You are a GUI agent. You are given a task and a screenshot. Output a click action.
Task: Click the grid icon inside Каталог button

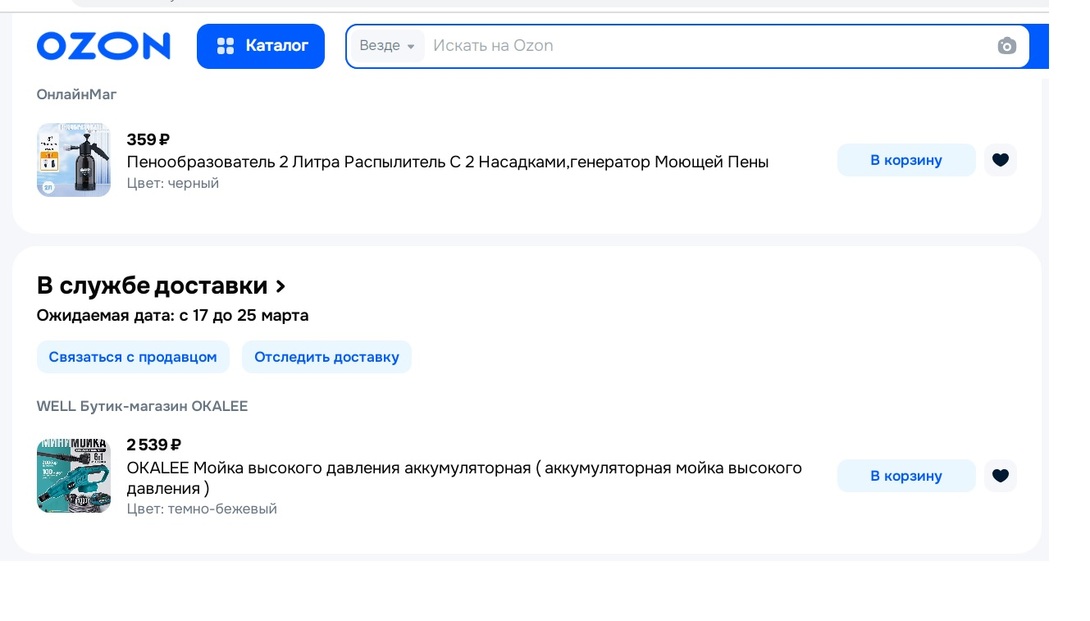click(x=225, y=46)
